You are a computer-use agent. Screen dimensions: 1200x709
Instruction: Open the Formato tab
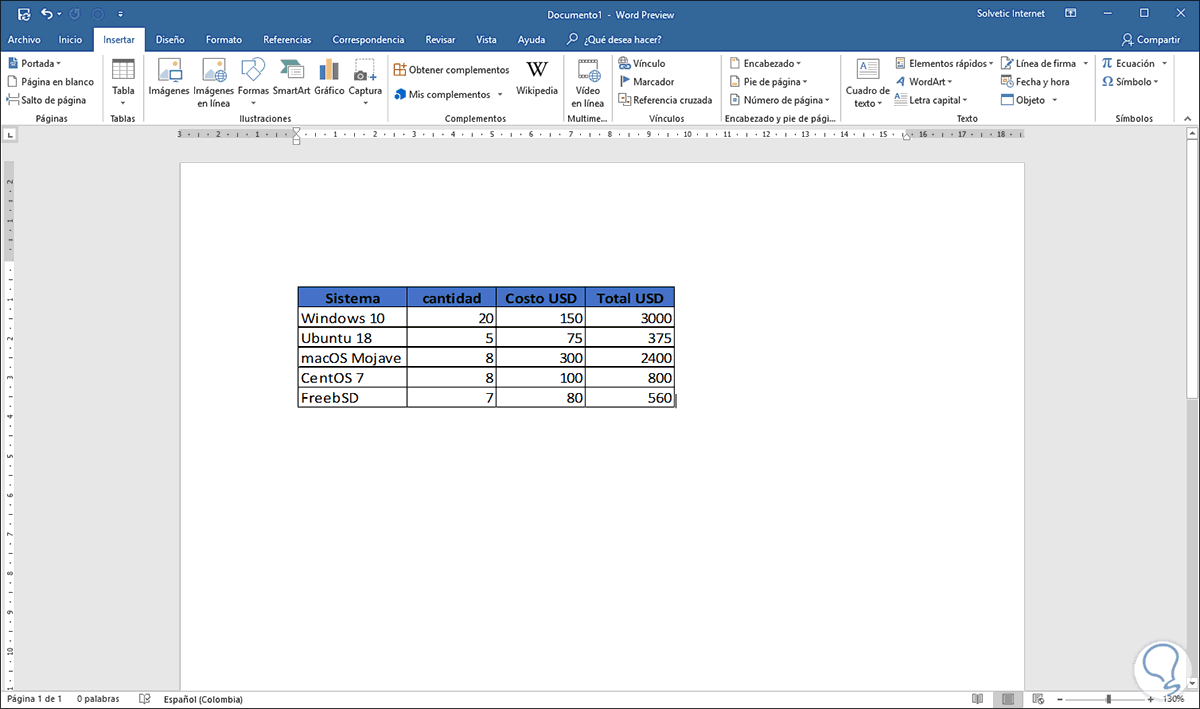pos(224,40)
